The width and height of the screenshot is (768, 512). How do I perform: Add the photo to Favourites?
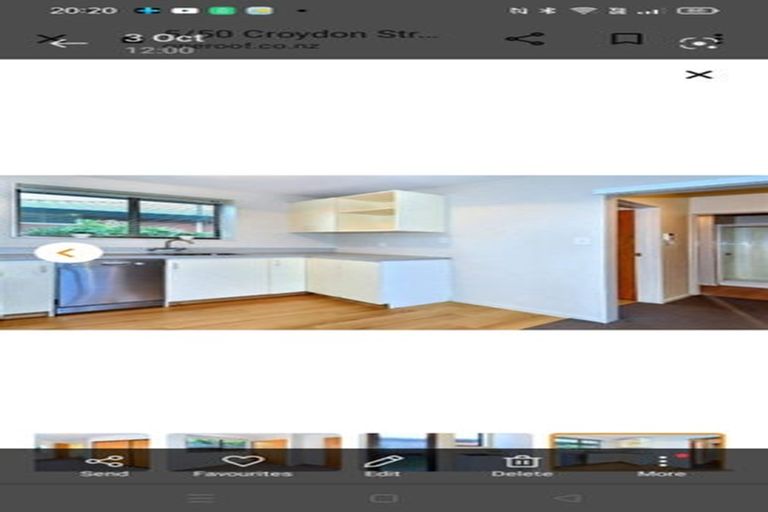point(243,464)
